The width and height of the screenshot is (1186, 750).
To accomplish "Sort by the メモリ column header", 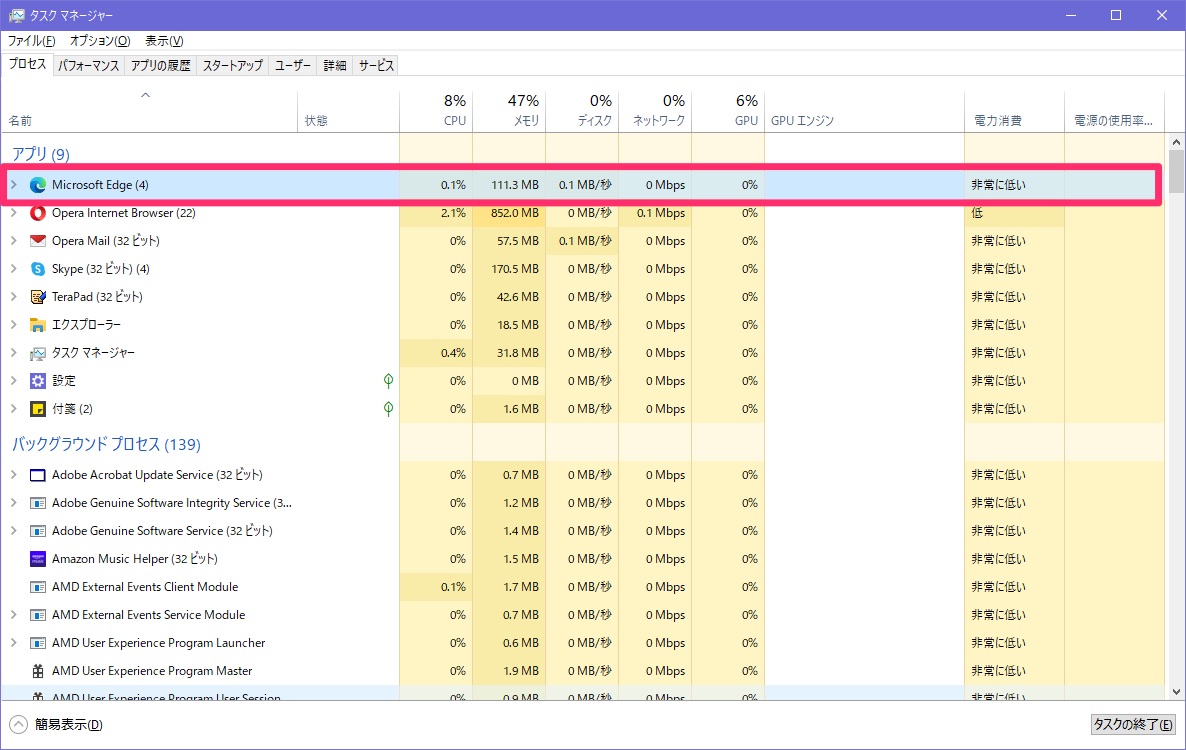I will (509, 110).
